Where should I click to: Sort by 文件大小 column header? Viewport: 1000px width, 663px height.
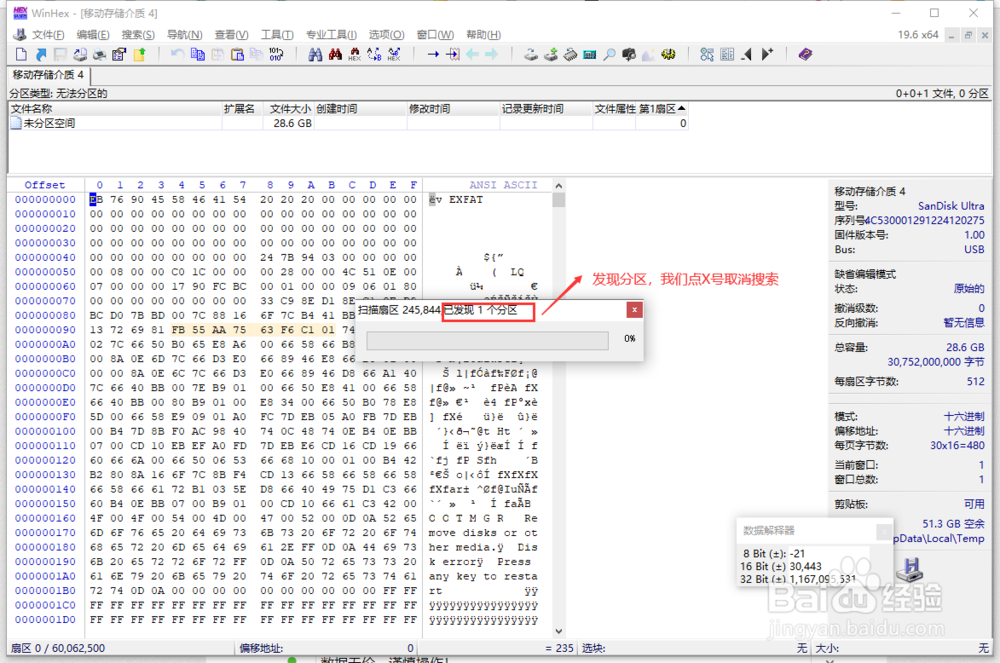point(290,108)
